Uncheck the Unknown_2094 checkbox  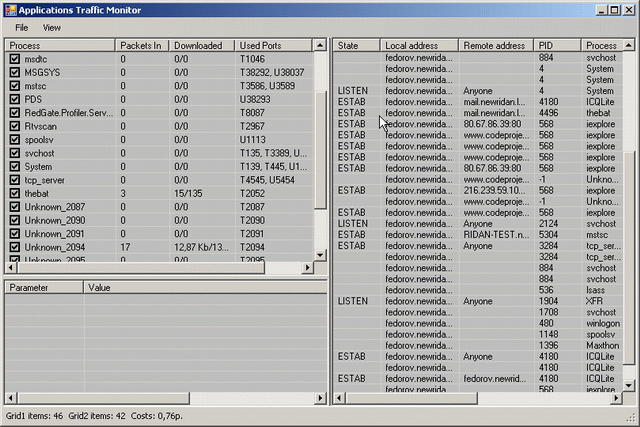[15, 247]
